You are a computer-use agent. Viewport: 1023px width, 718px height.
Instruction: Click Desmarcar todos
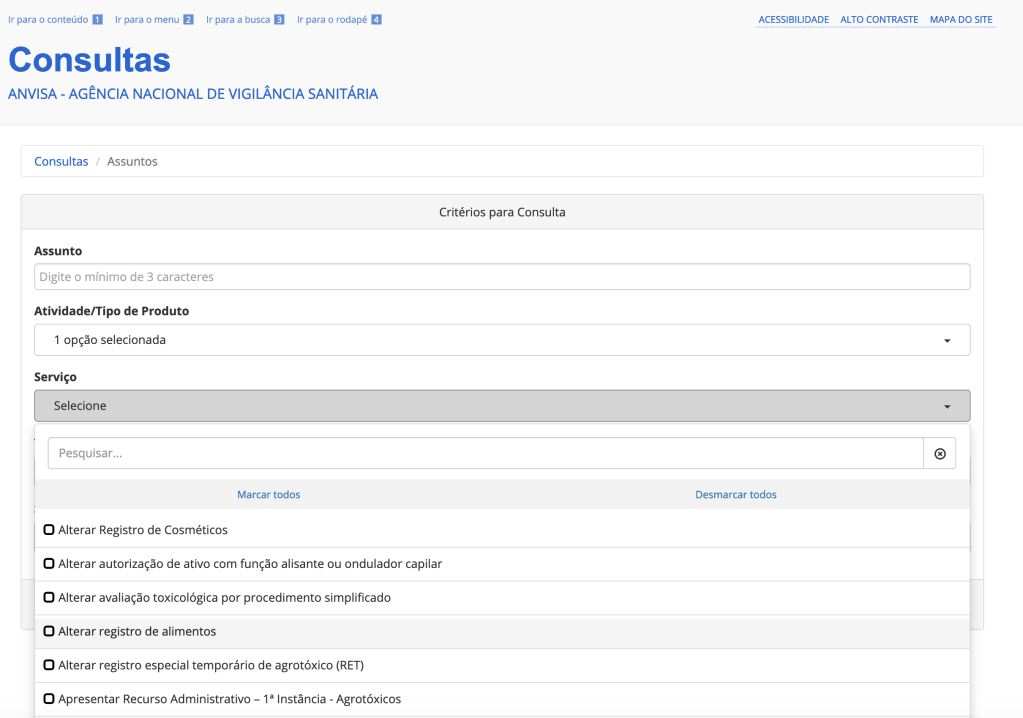pyautogui.click(x=735, y=495)
